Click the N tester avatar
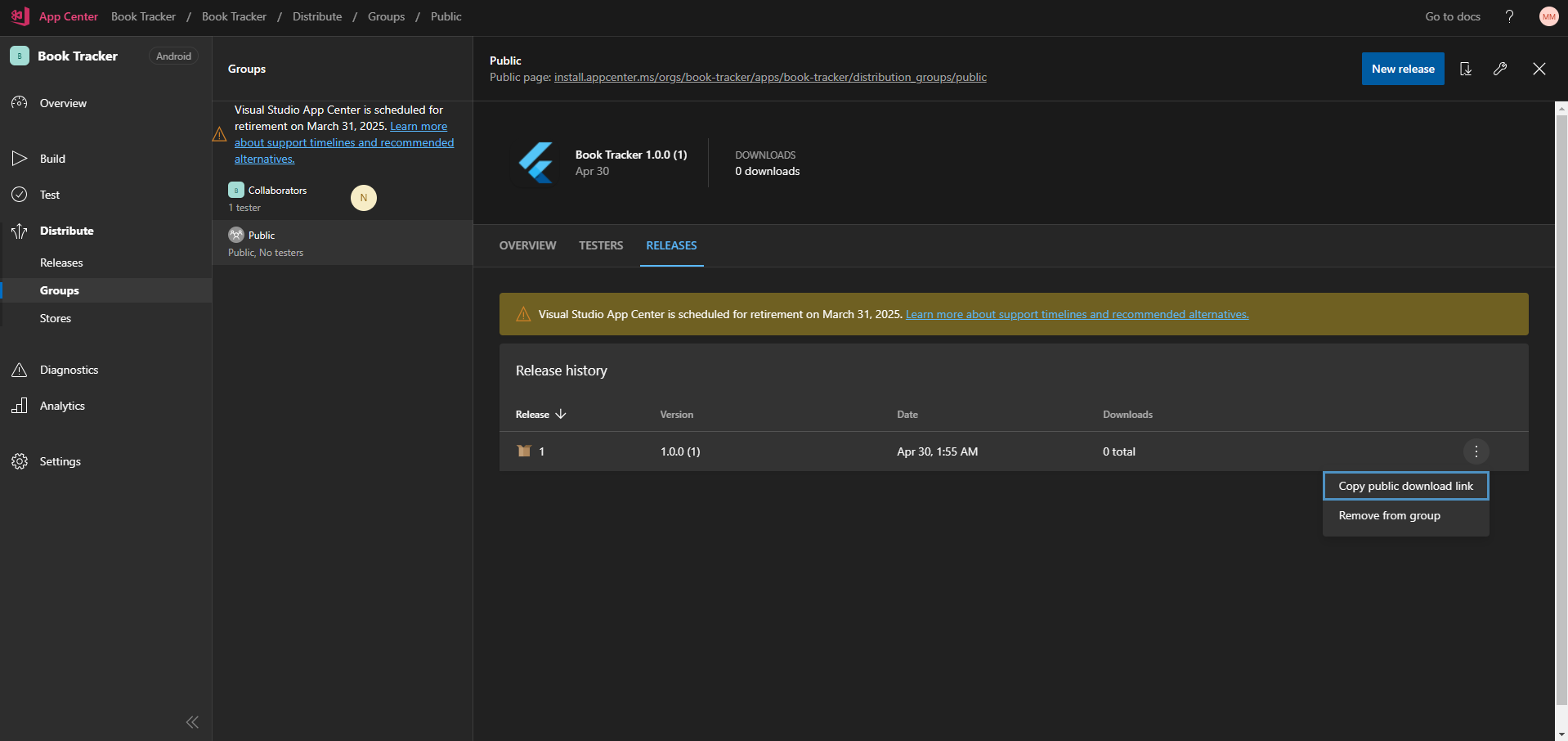 (x=364, y=198)
